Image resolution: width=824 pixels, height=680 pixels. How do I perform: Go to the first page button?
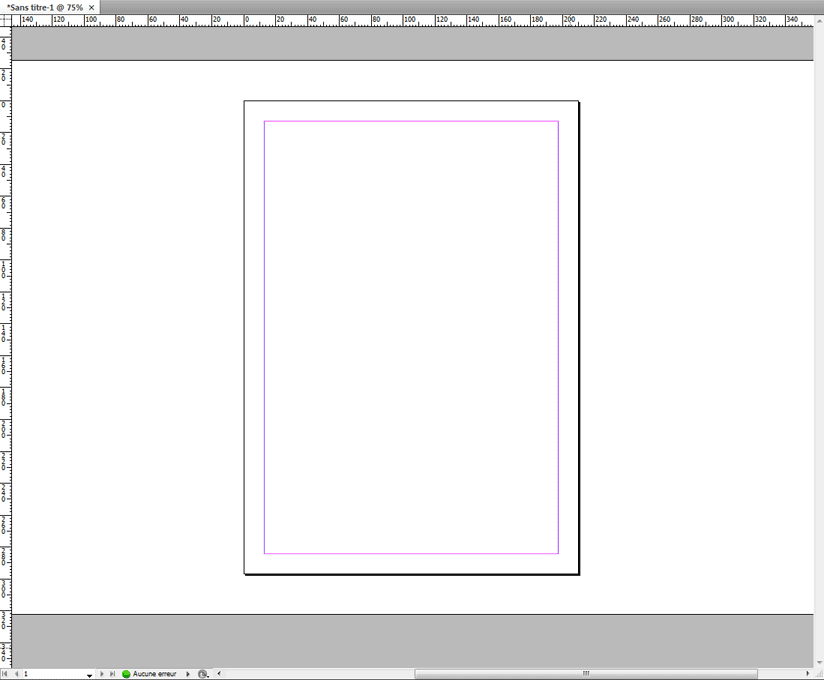[x=5, y=674]
